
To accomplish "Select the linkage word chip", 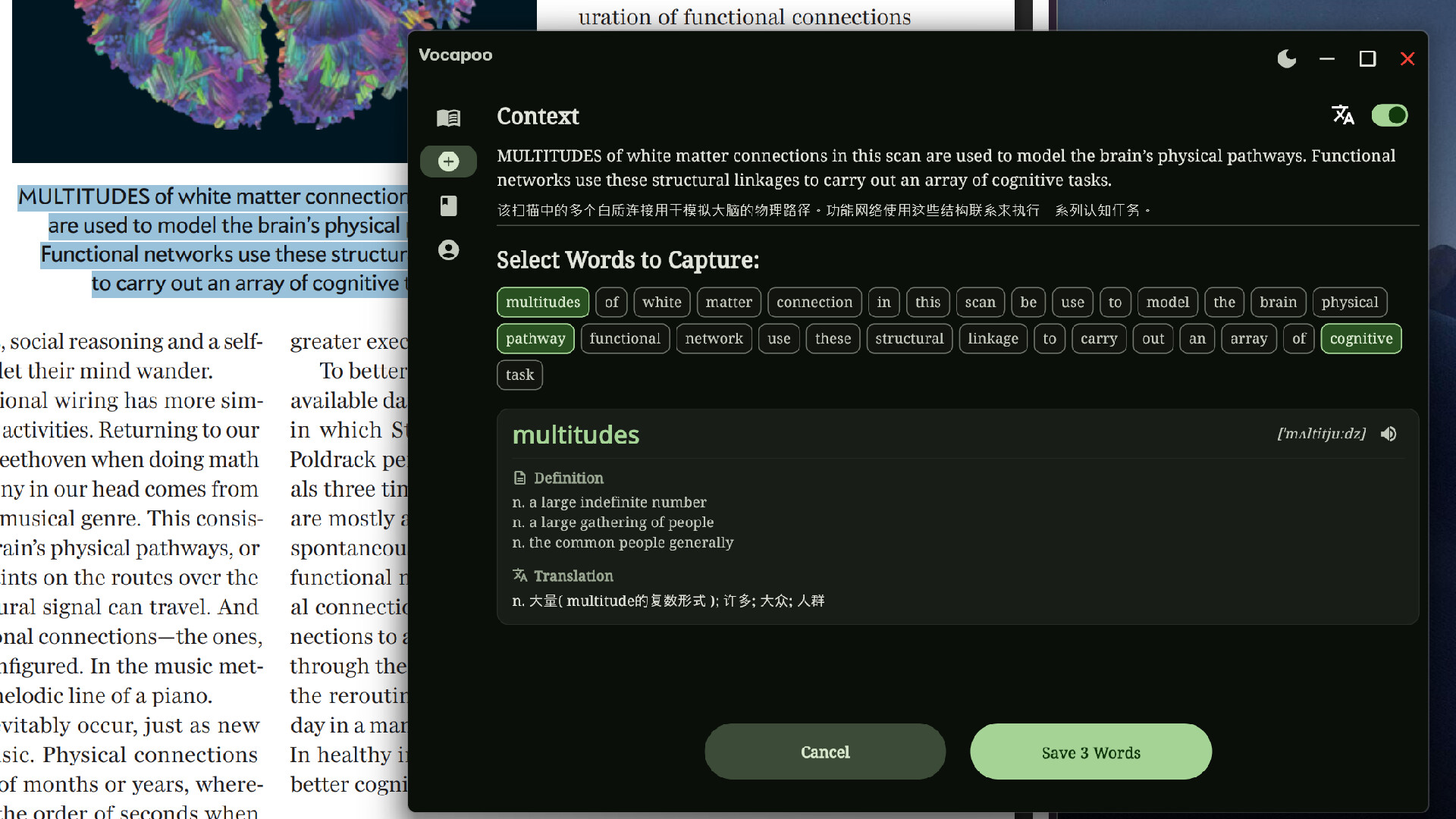I will [x=993, y=338].
